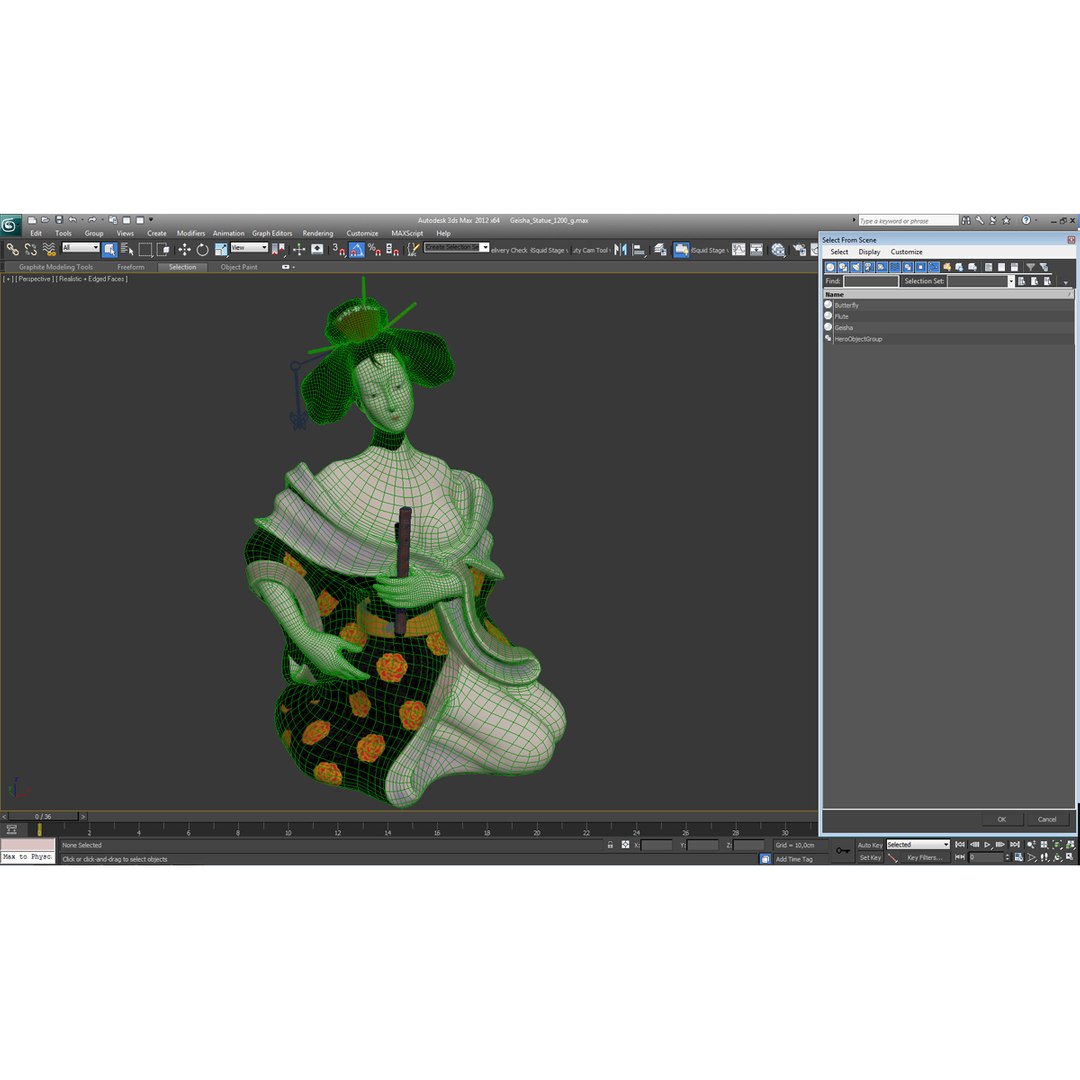Click the Set Key button

[869, 858]
